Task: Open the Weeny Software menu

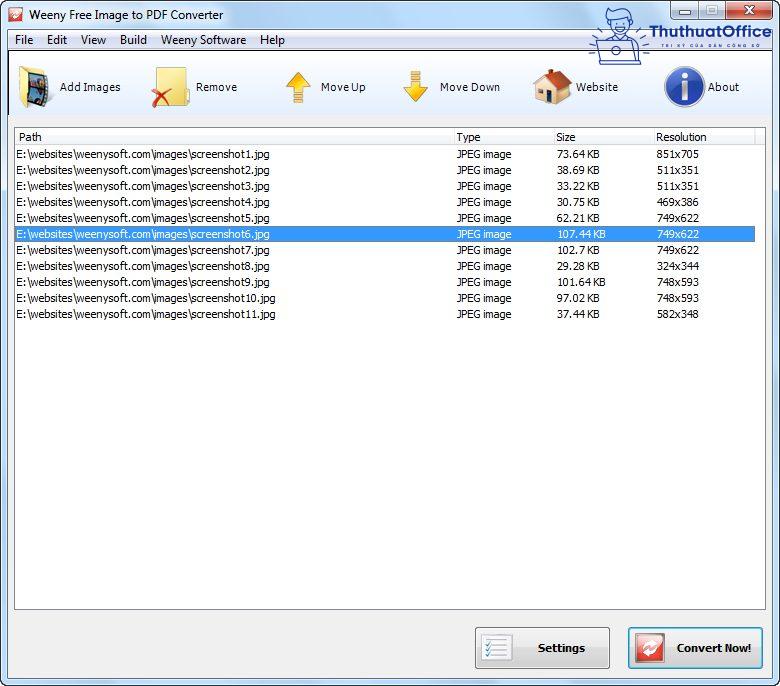Action: (203, 40)
